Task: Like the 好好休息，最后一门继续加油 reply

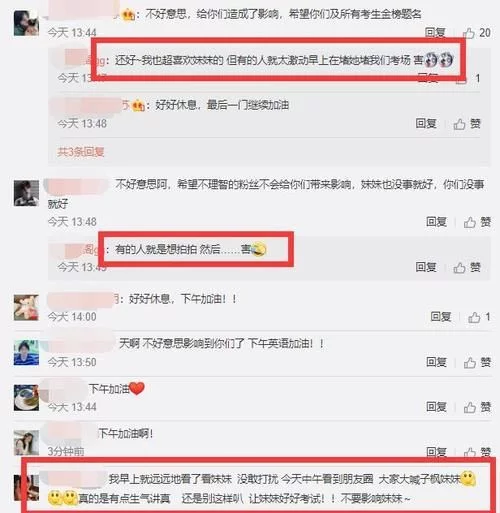Action: click(x=467, y=124)
